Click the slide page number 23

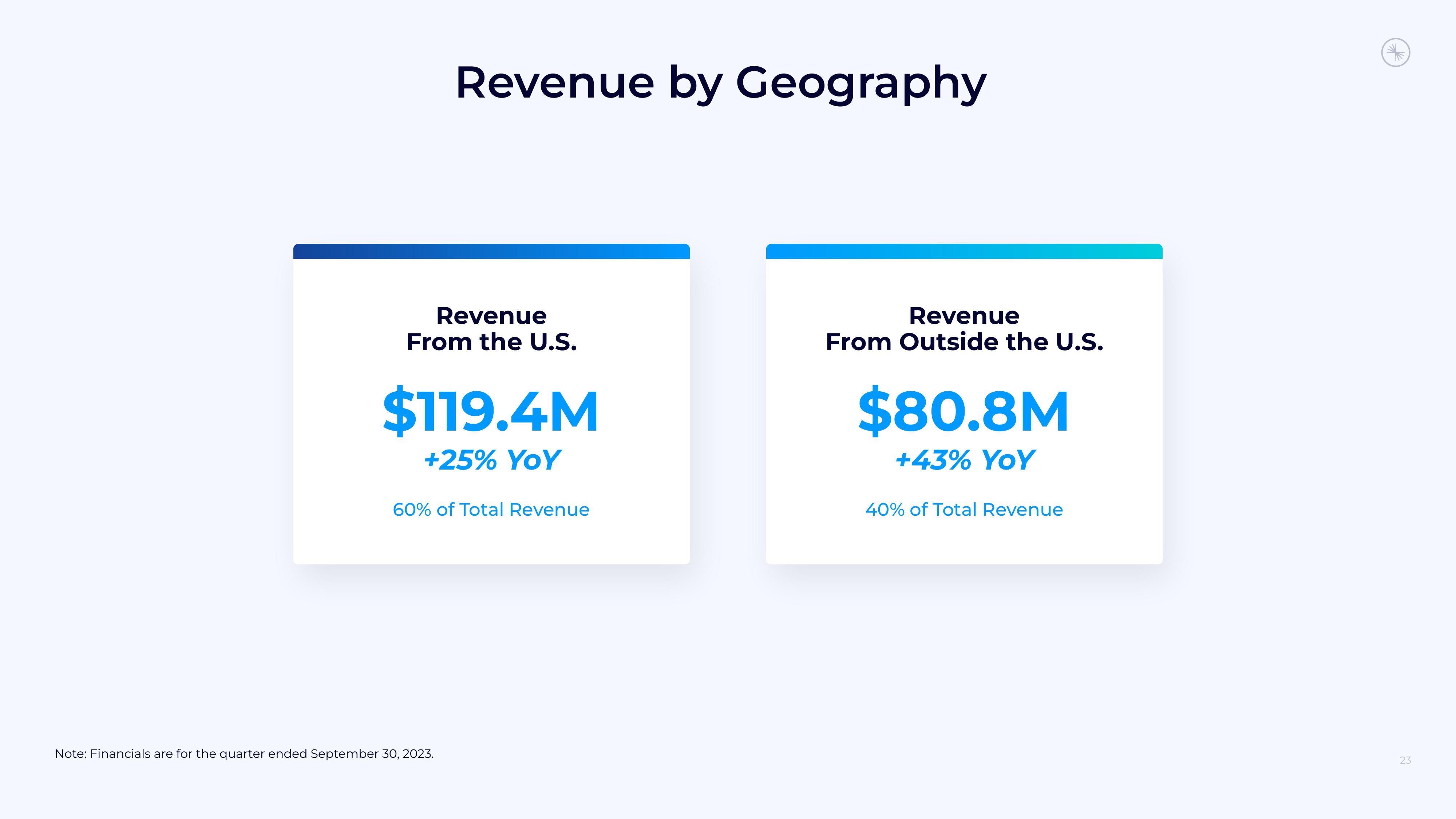pyautogui.click(x=1405, y=760)
